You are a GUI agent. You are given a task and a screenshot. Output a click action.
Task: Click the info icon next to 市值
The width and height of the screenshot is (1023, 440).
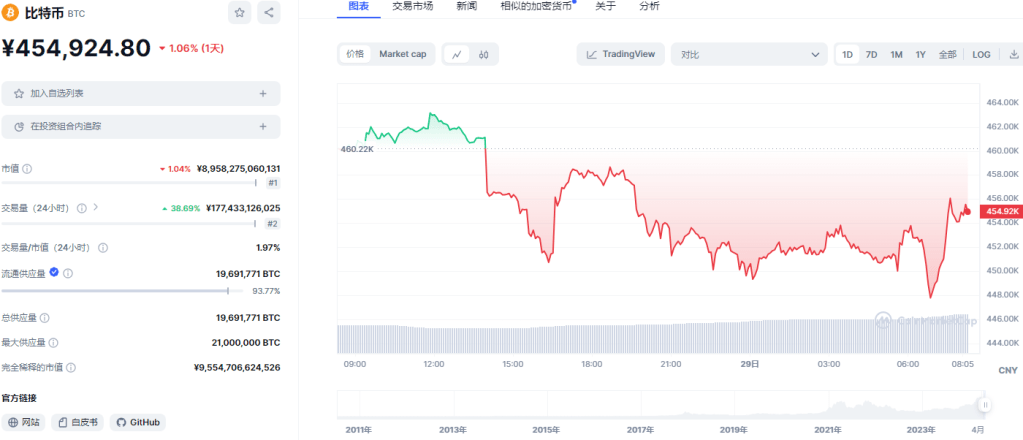27,169
